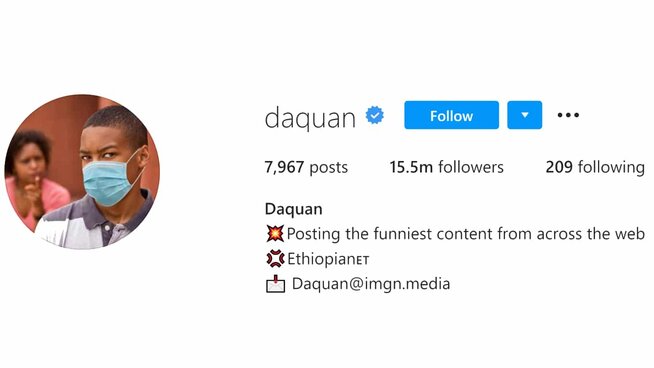The width and height of the screenshot is (654, 368).
Task: Open the daquan profile picture
Action: coord(82,172)
